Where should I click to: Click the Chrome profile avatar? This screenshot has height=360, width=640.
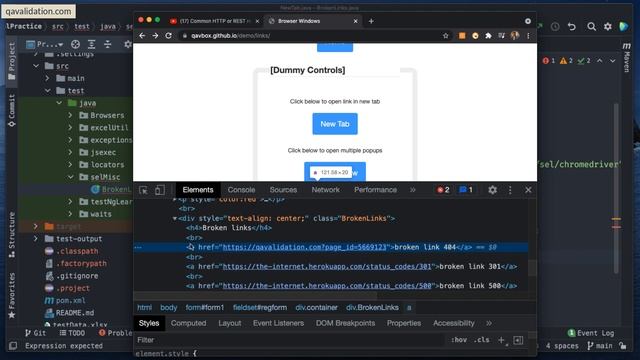click(x=515, y=36)
